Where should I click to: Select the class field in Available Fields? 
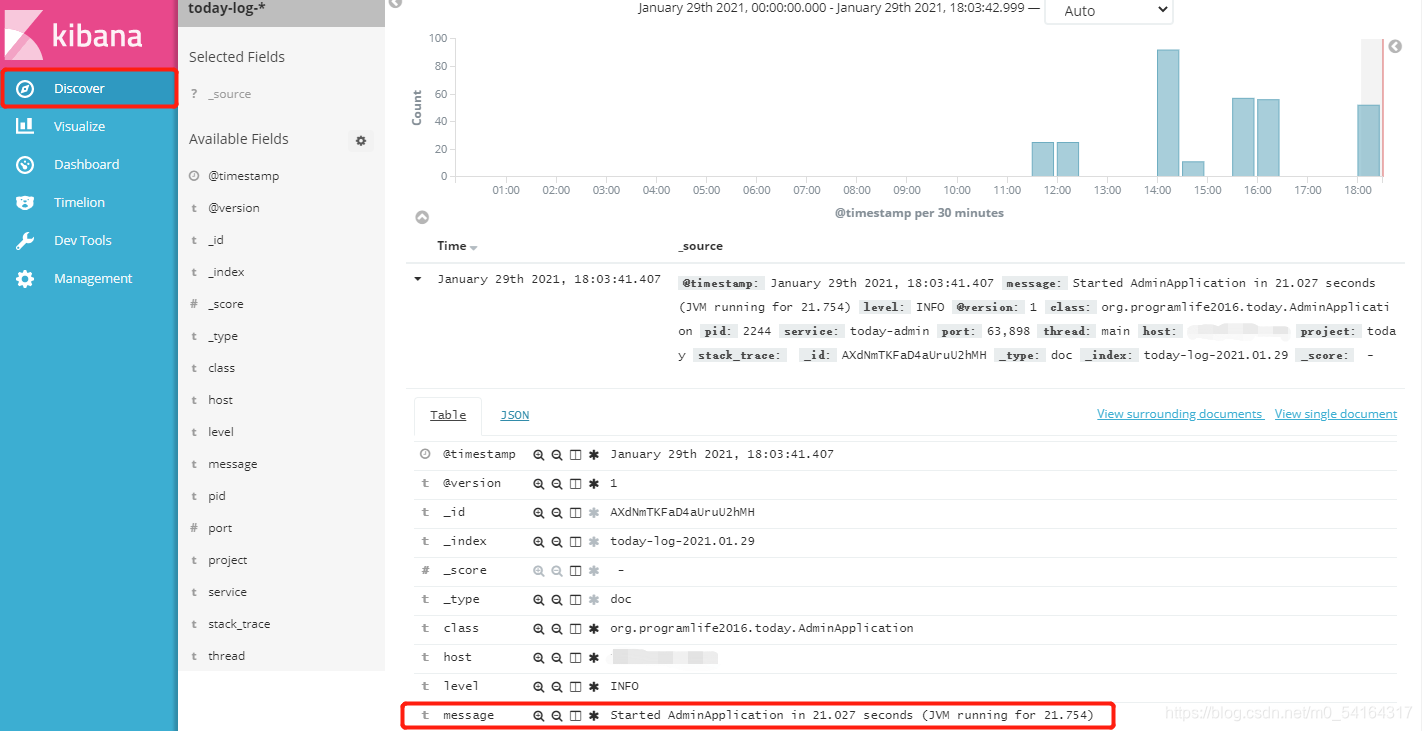pyautogui.click(x=222, y=368)
